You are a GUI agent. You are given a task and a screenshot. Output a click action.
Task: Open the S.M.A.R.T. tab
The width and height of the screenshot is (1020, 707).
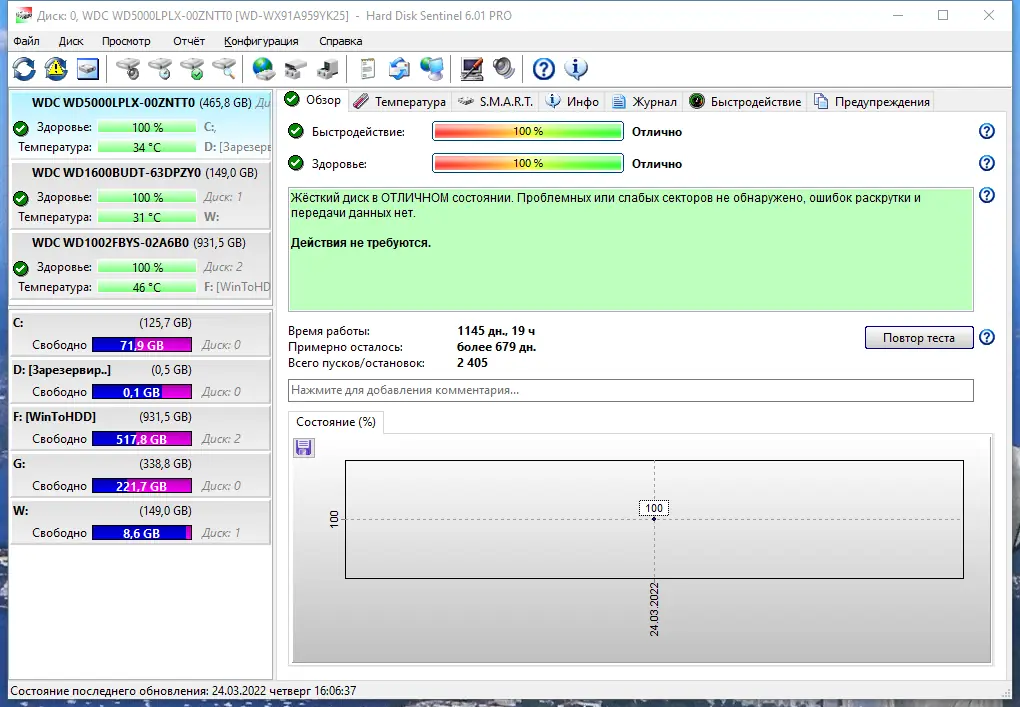495,102
